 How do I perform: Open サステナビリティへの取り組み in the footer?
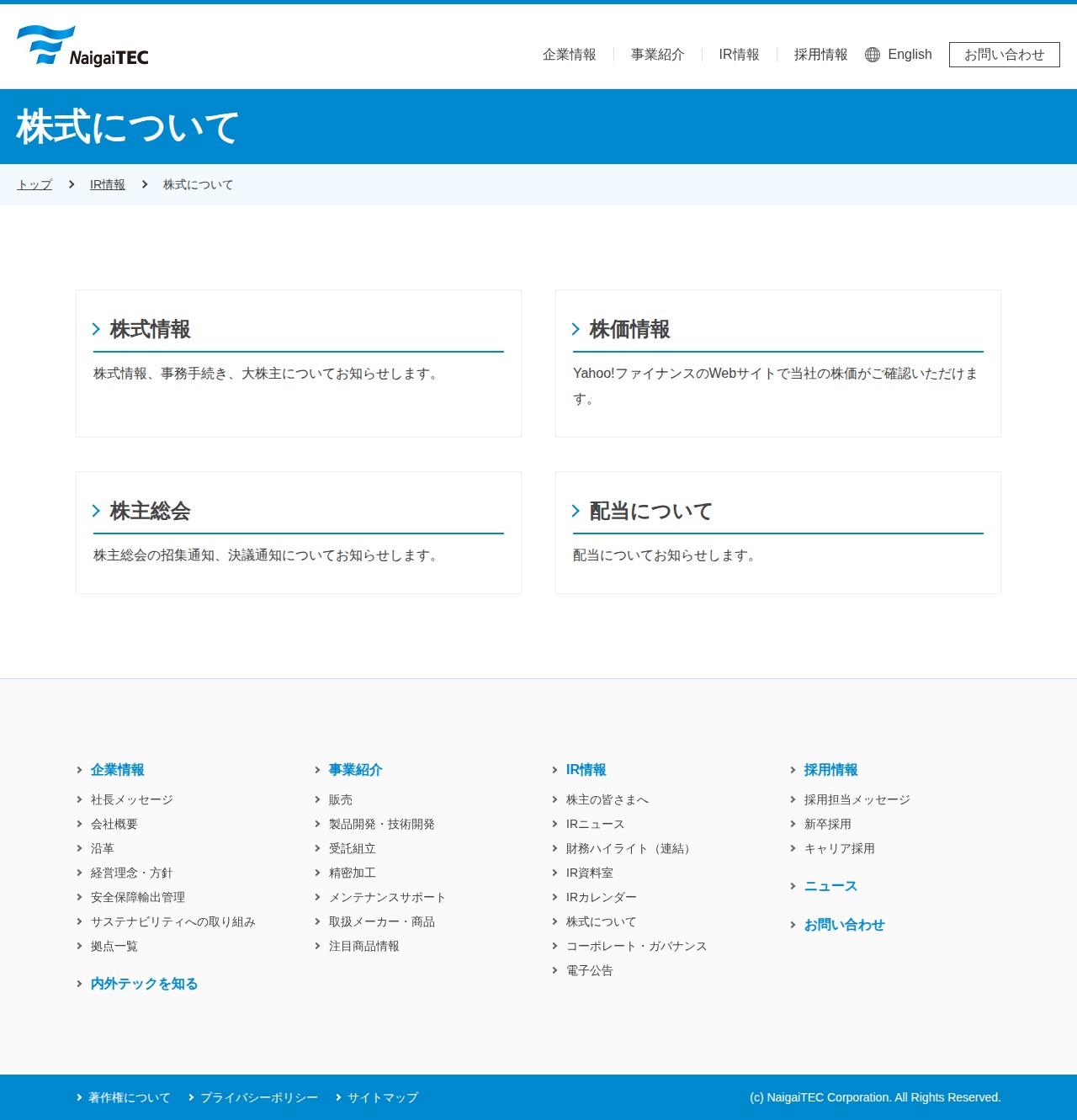point(173,921)
